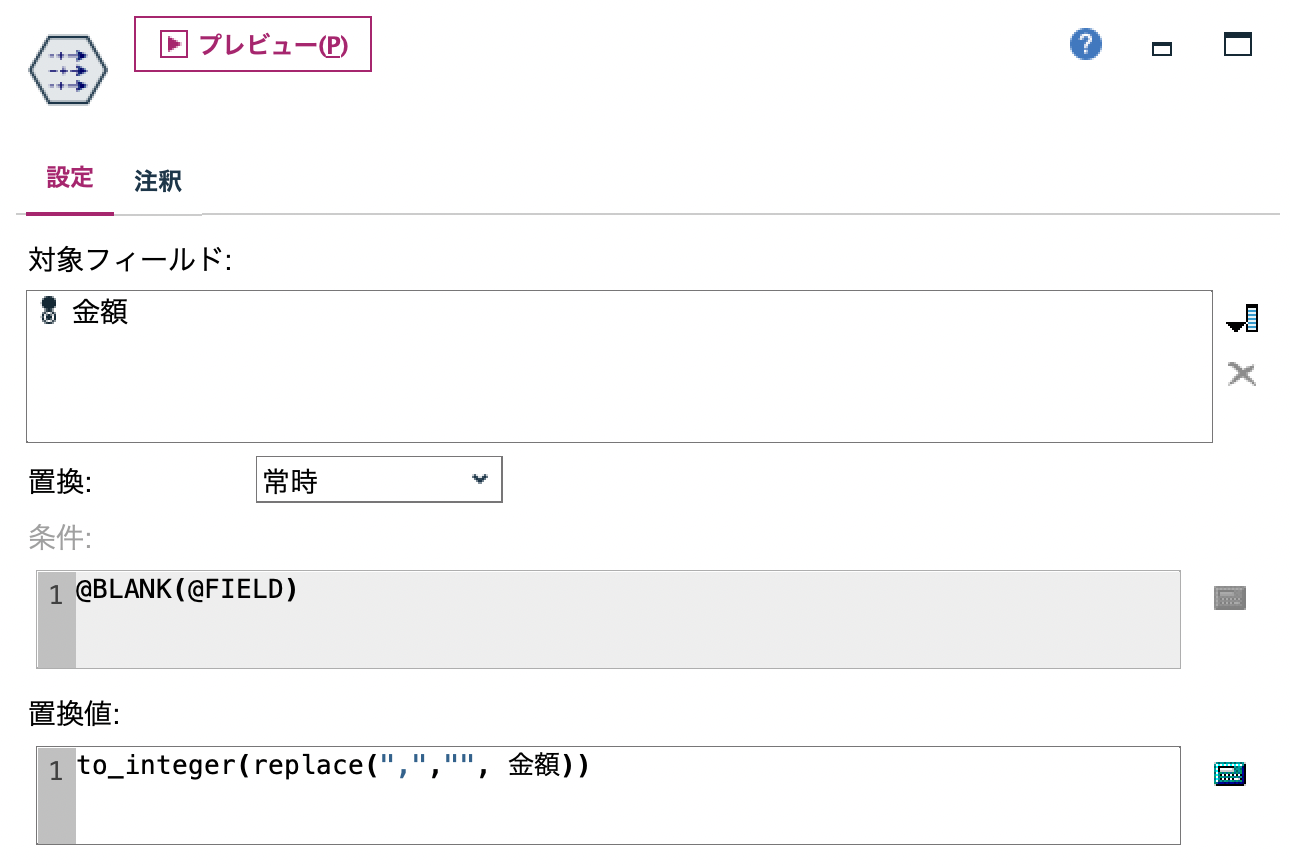
Task: Click the maximize dialog icon
Action: point(1237,44)
